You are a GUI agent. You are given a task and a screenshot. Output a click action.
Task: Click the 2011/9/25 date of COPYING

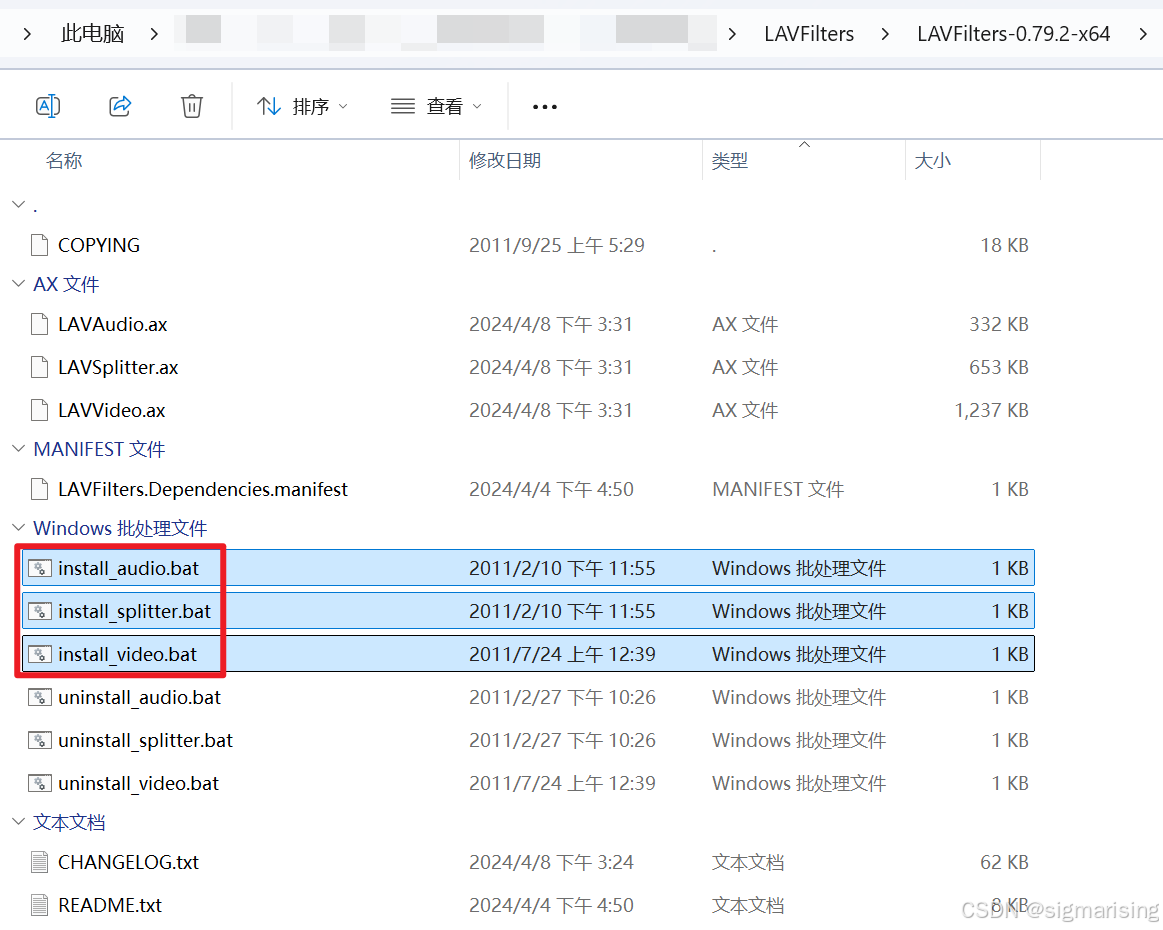coord(556,245)
